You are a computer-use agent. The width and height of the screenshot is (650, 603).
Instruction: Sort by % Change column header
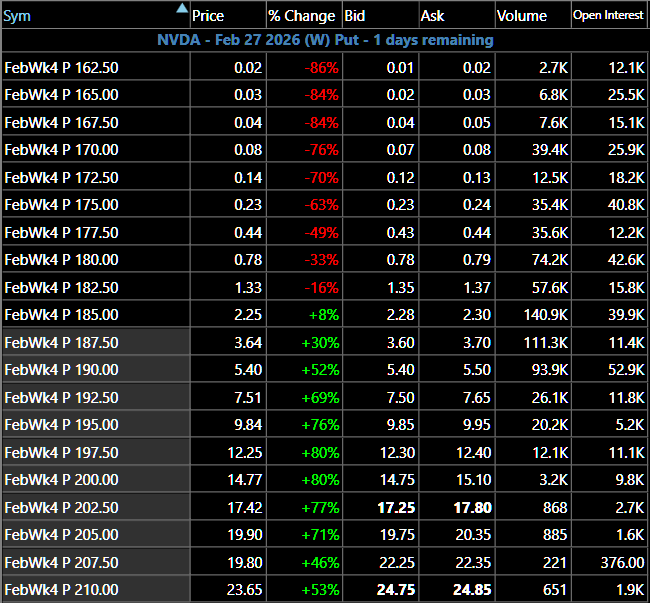click(301, 16)
